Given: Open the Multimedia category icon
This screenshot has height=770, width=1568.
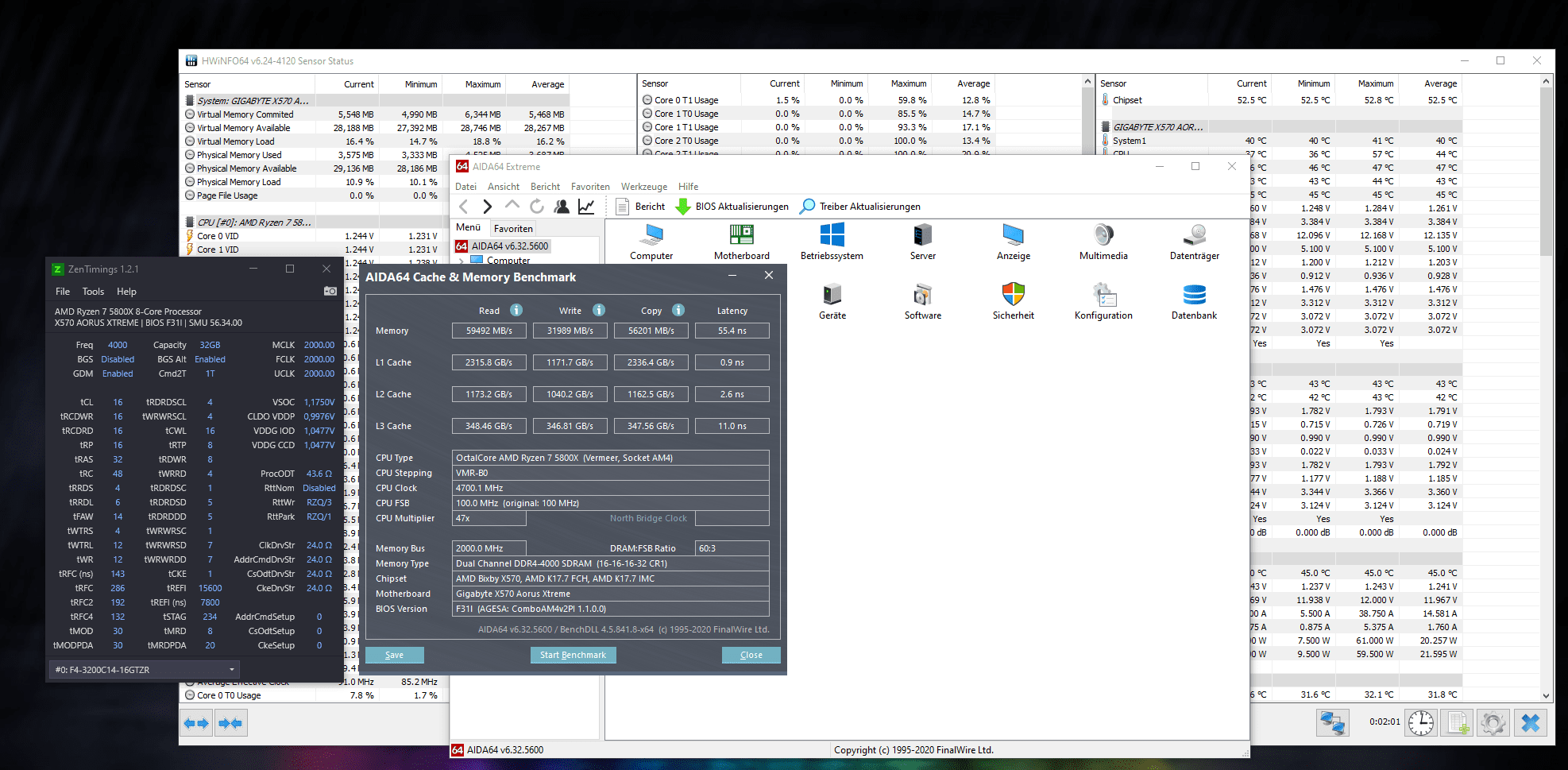Looking at the screenshot, I should [1103, 242].
